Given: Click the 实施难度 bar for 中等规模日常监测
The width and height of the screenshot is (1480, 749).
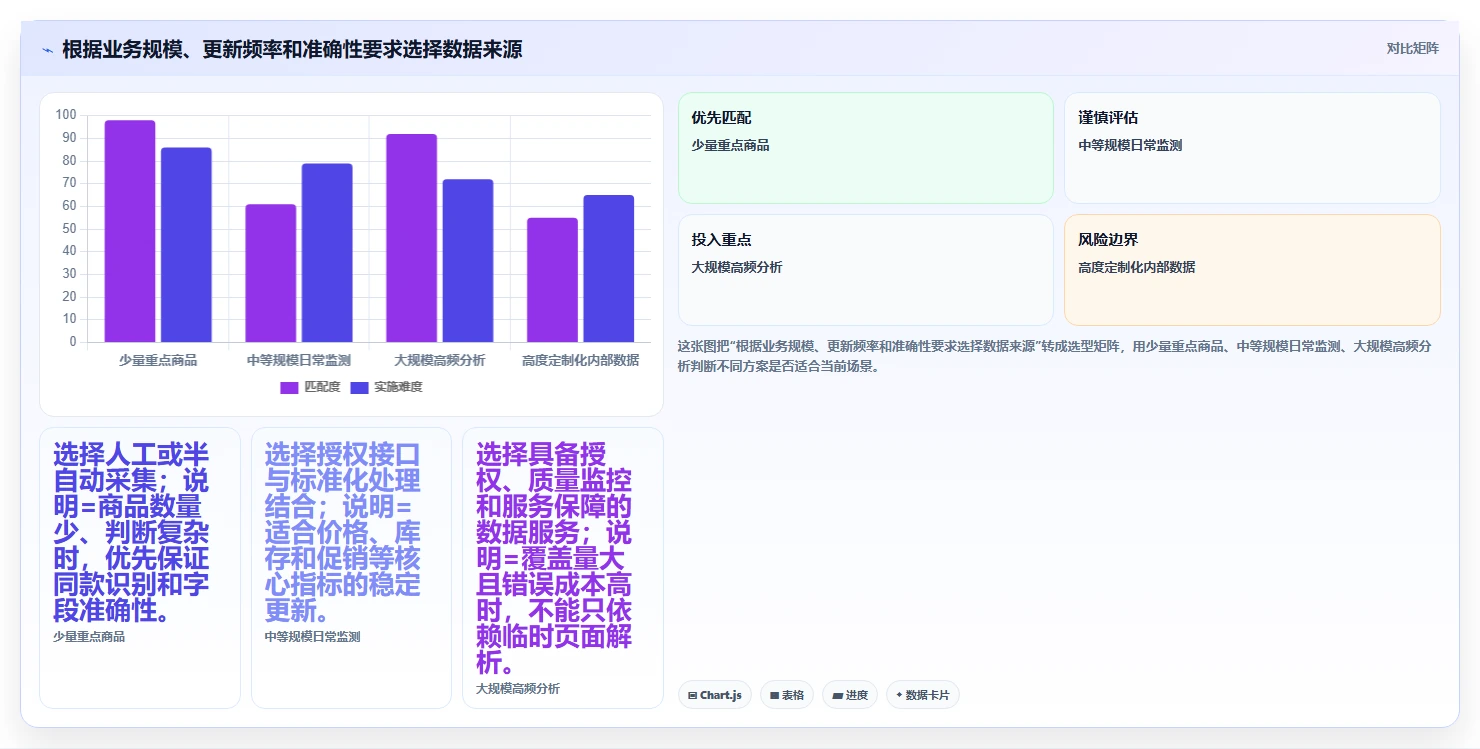Looking at the screenshot, I should point(327,253).
